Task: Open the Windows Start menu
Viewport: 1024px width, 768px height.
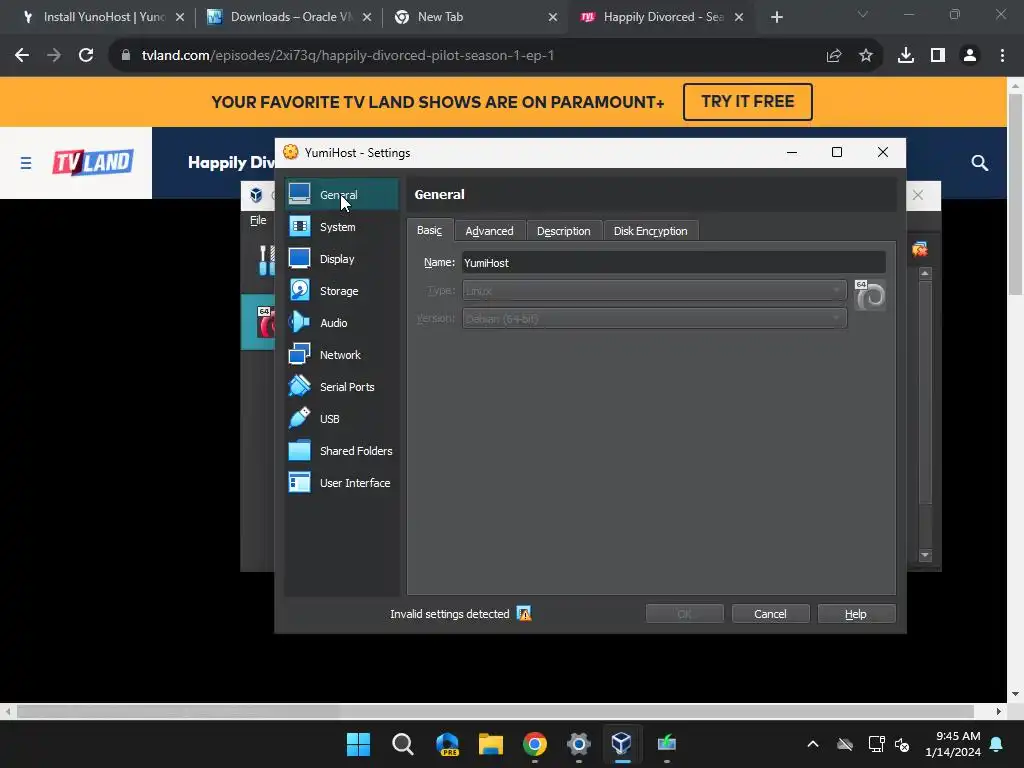Action: pos(358,744)
